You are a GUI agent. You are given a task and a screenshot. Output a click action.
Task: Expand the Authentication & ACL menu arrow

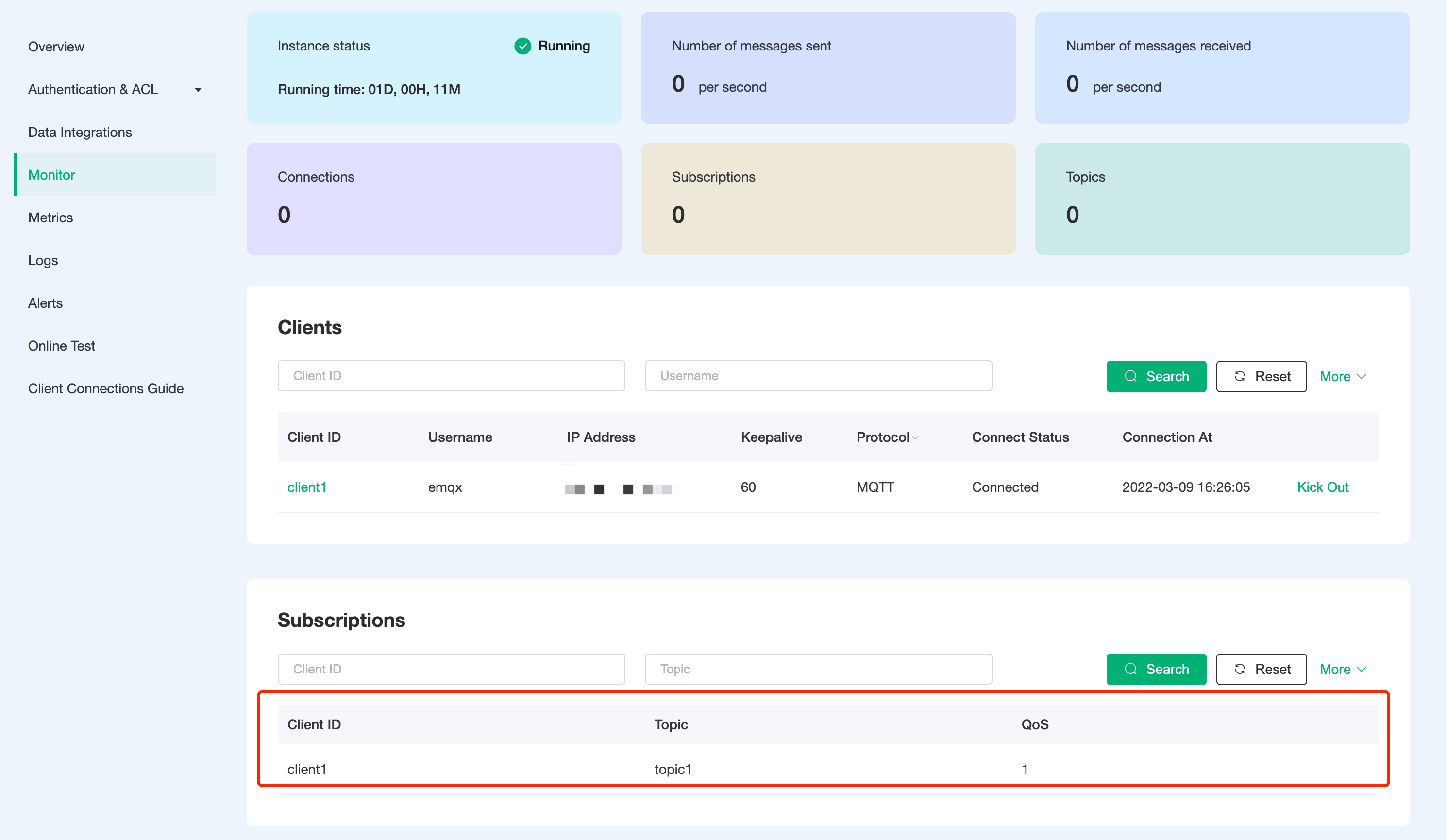(x=198, y=89)
